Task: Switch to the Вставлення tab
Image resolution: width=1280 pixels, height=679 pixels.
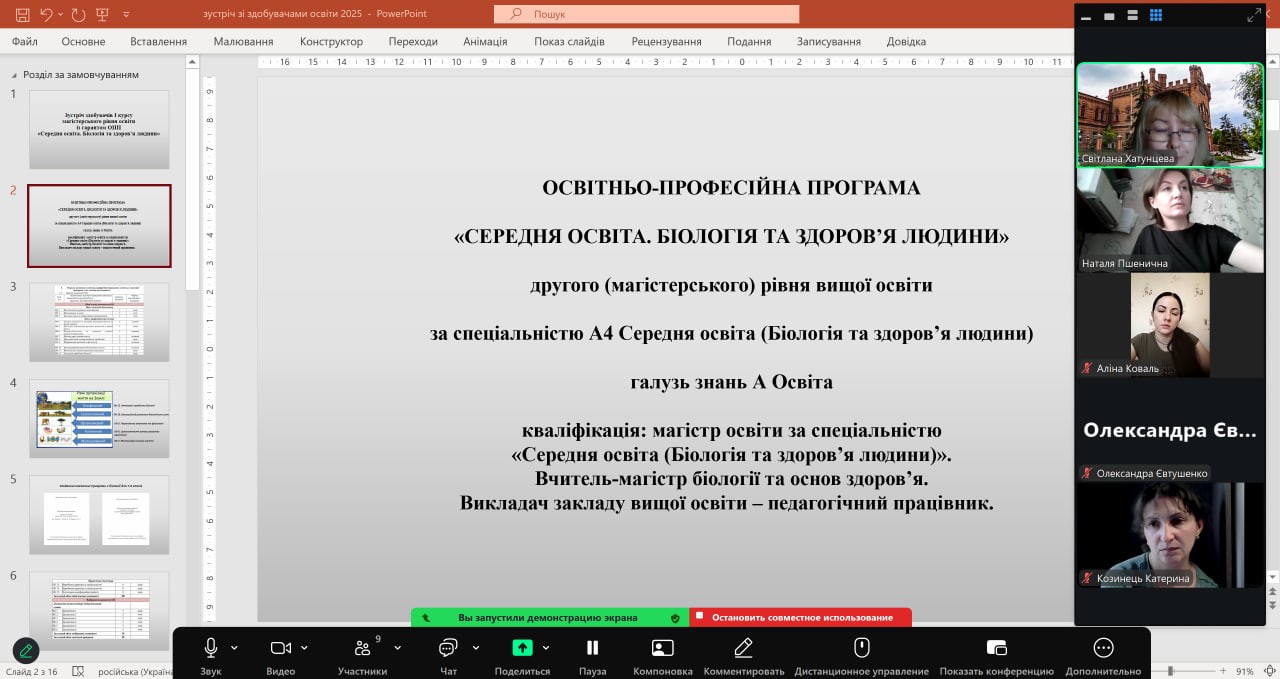Action: coord(158,41)
